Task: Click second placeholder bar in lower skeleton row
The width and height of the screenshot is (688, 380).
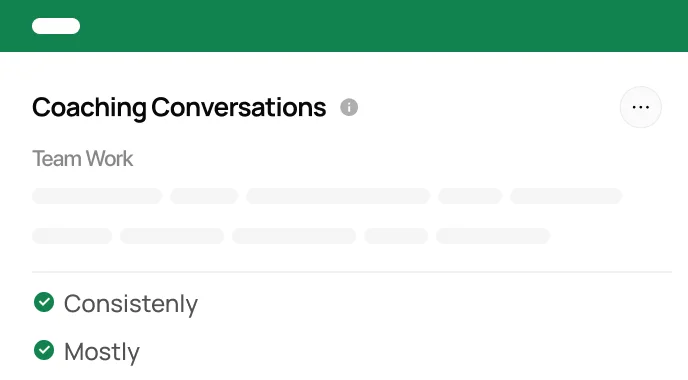Action: pyautogui.click(x=172, y=236)
